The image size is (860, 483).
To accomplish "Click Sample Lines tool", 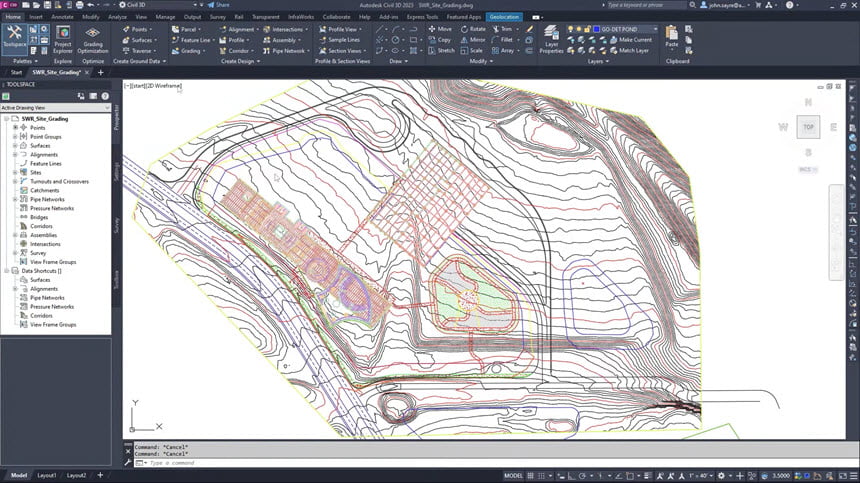I will (x=339, y=40).
